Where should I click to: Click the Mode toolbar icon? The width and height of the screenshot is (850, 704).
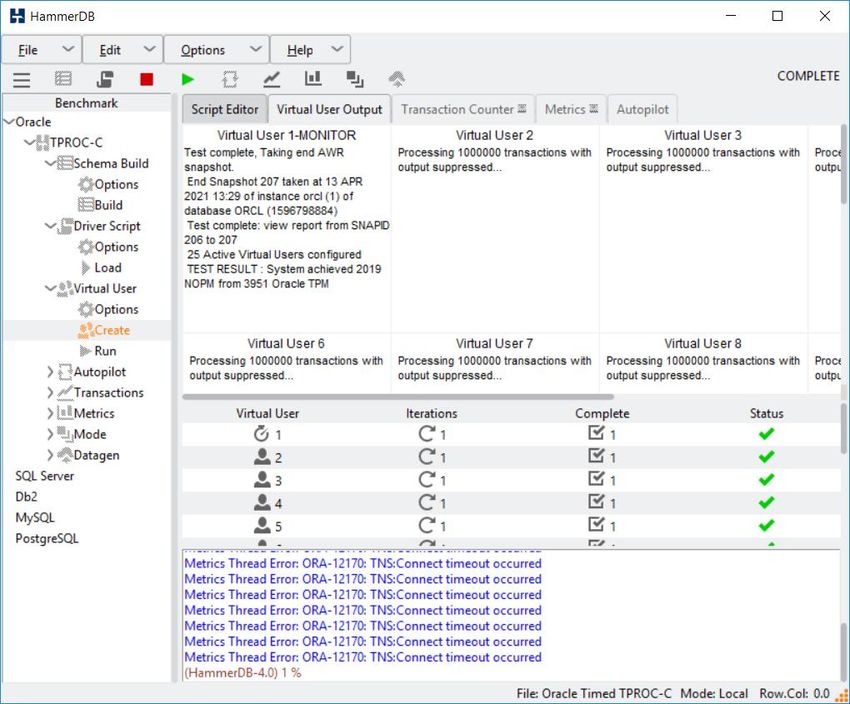(x=355, y=79)
